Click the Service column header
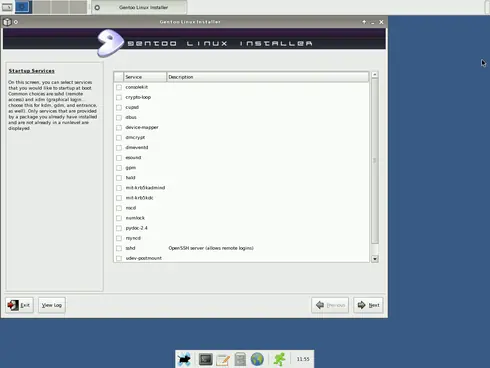The height and width of the screenshot is (368, 490). pos(145,77)
